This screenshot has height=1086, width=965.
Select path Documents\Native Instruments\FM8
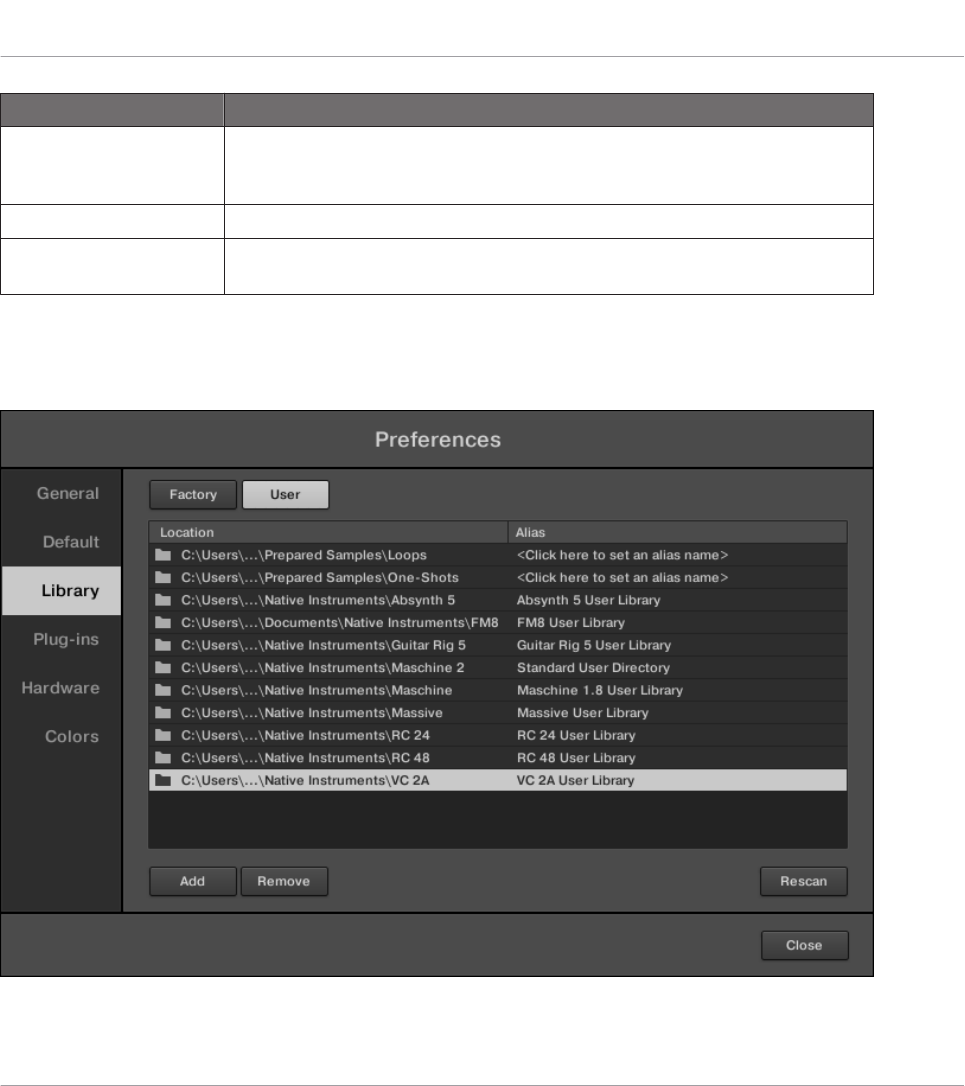[x=339, y=622]
